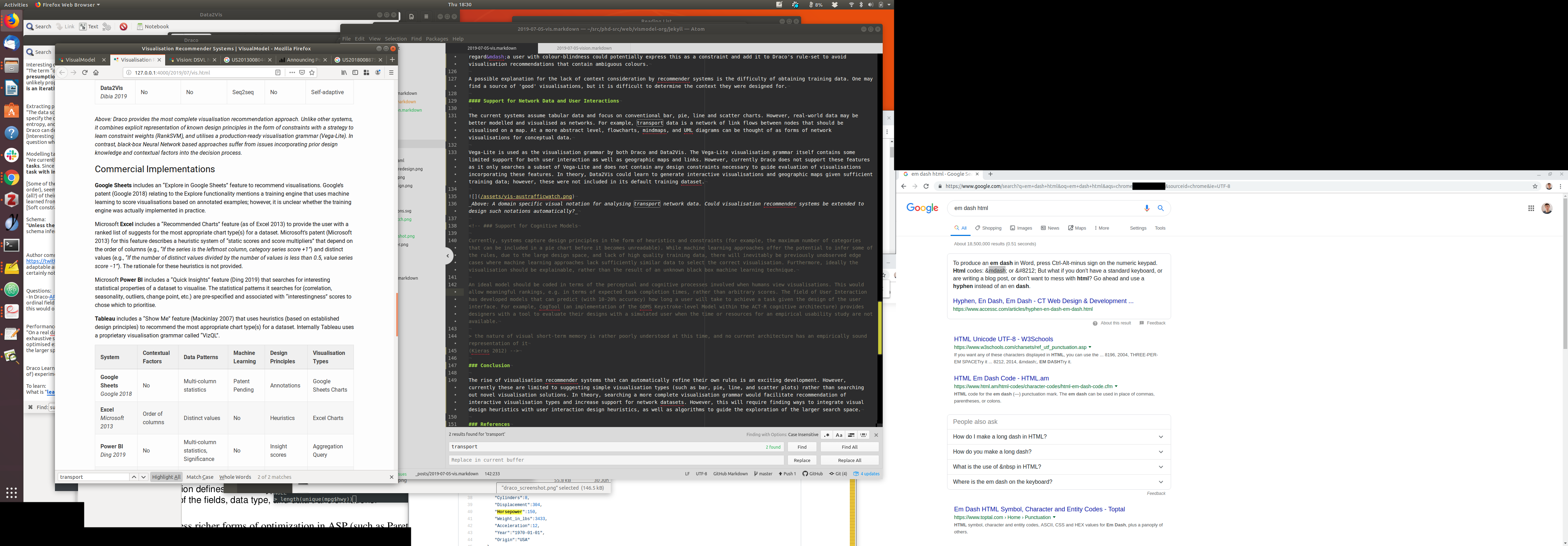Viewport: 1568px width, 546px height.
Task: Toggle regex option in Atom find panel
Action: 827,435
